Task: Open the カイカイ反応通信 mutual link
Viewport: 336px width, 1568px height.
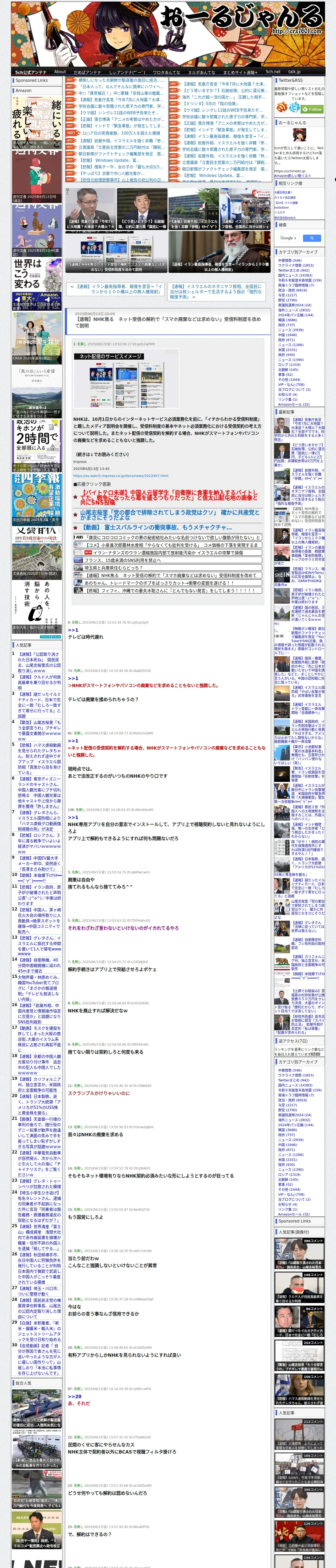Action: point(285,197)
